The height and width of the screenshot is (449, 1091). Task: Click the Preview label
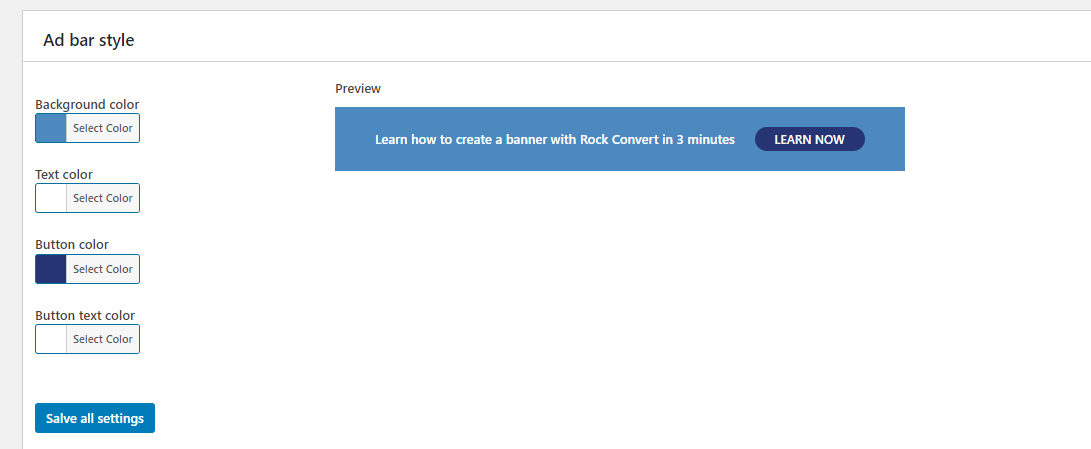coord(358,88)
